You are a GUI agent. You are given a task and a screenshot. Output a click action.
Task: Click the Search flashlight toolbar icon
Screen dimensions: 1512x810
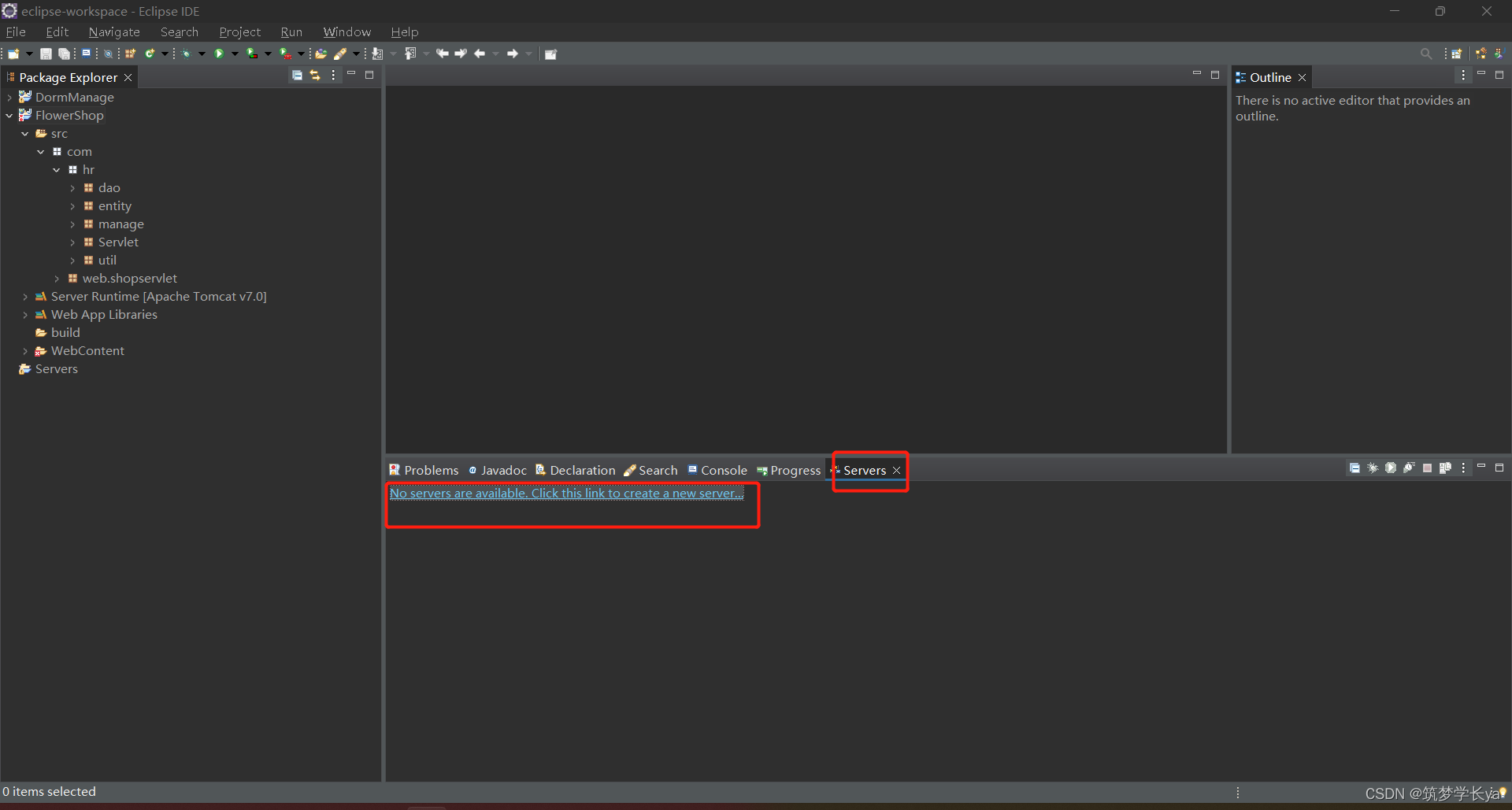coord(340,54)
